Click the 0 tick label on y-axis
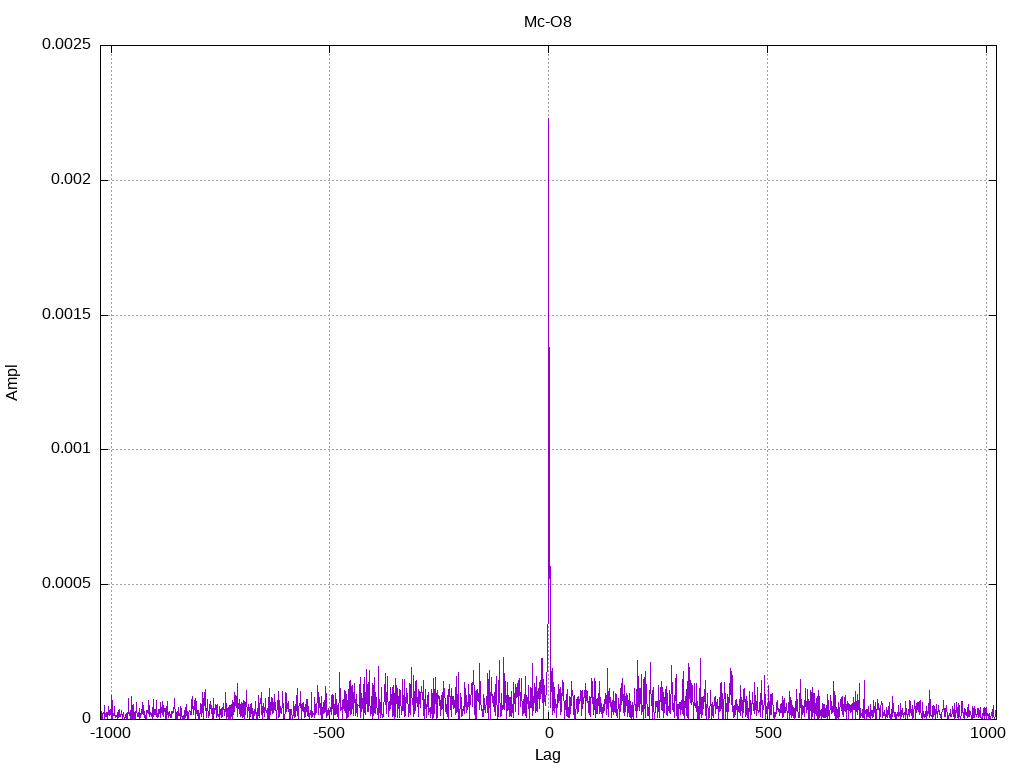The height and width of the screenshot is (768, 1024). coord(86,718)
